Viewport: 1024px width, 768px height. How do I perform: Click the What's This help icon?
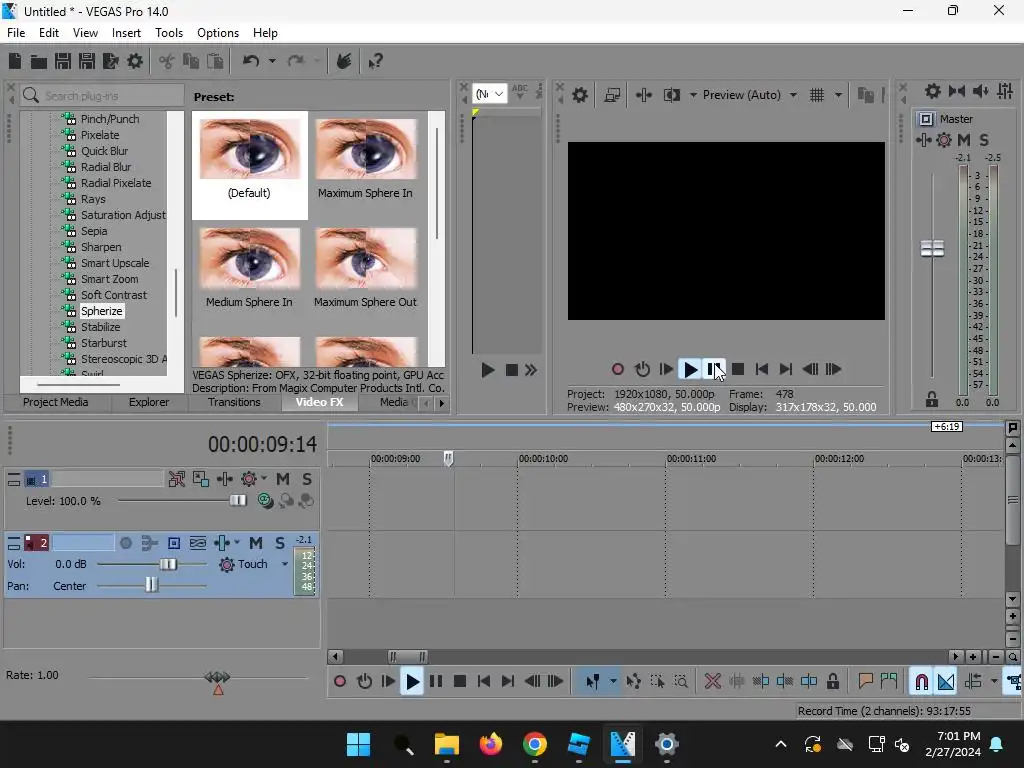click(x=375, y=61)
